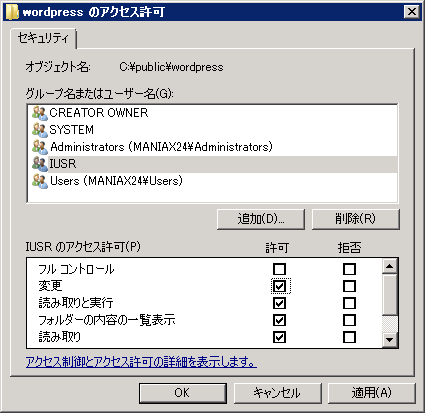The width and height of the screenshot is (425, 413).
Task: Deny フル コントロール permission checkbox
Action: click(x=349, y=269)
